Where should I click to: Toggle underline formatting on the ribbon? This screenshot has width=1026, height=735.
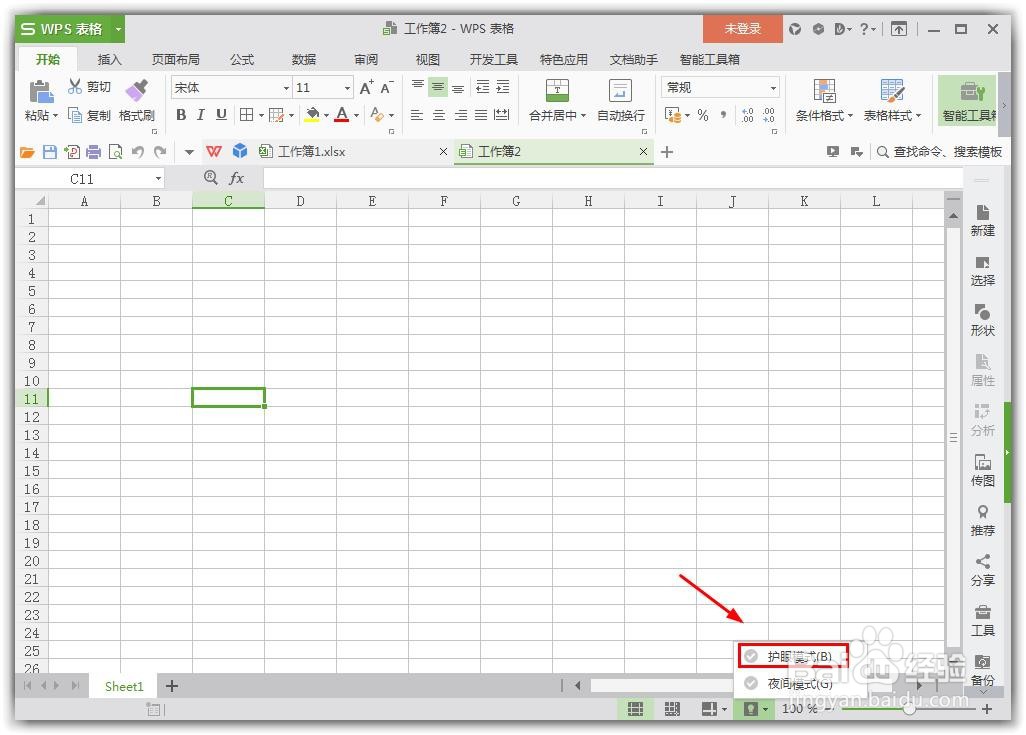click(220, 115)
